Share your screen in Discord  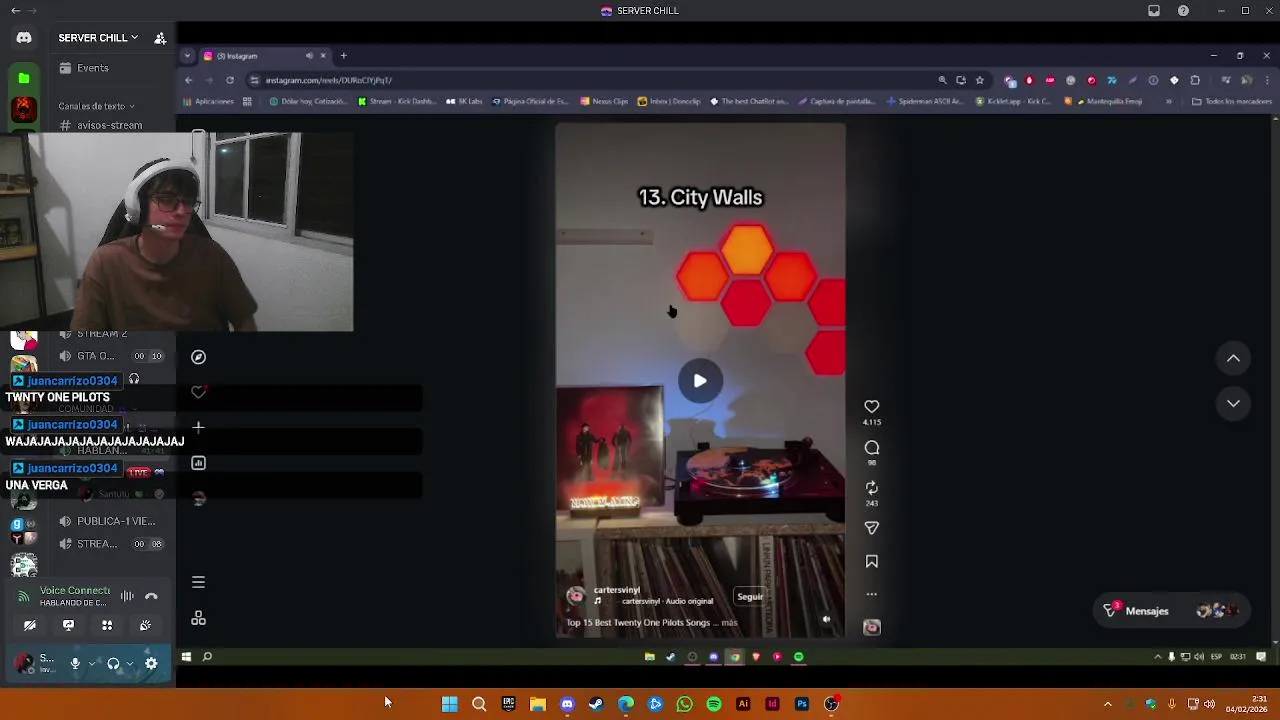(68, 625)
